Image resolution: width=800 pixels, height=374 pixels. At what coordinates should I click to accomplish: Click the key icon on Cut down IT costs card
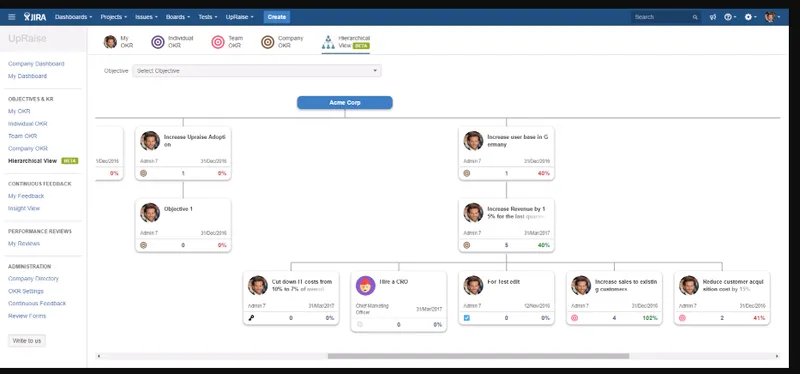click(x=251, y=318)
